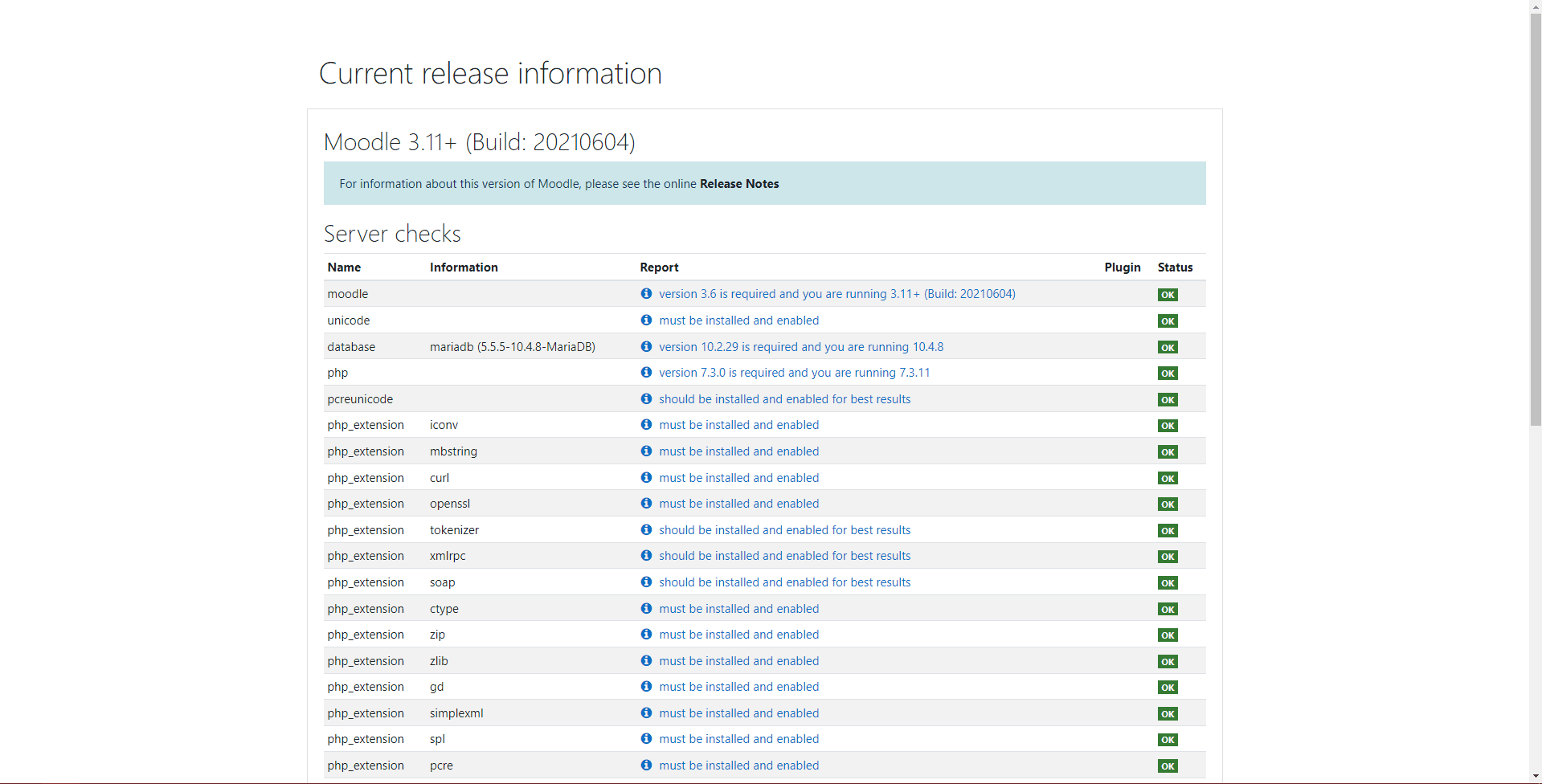This screenshot has width=1542, height=784.
Task: Click the 'Name' column header
Action: coord(344,267)
